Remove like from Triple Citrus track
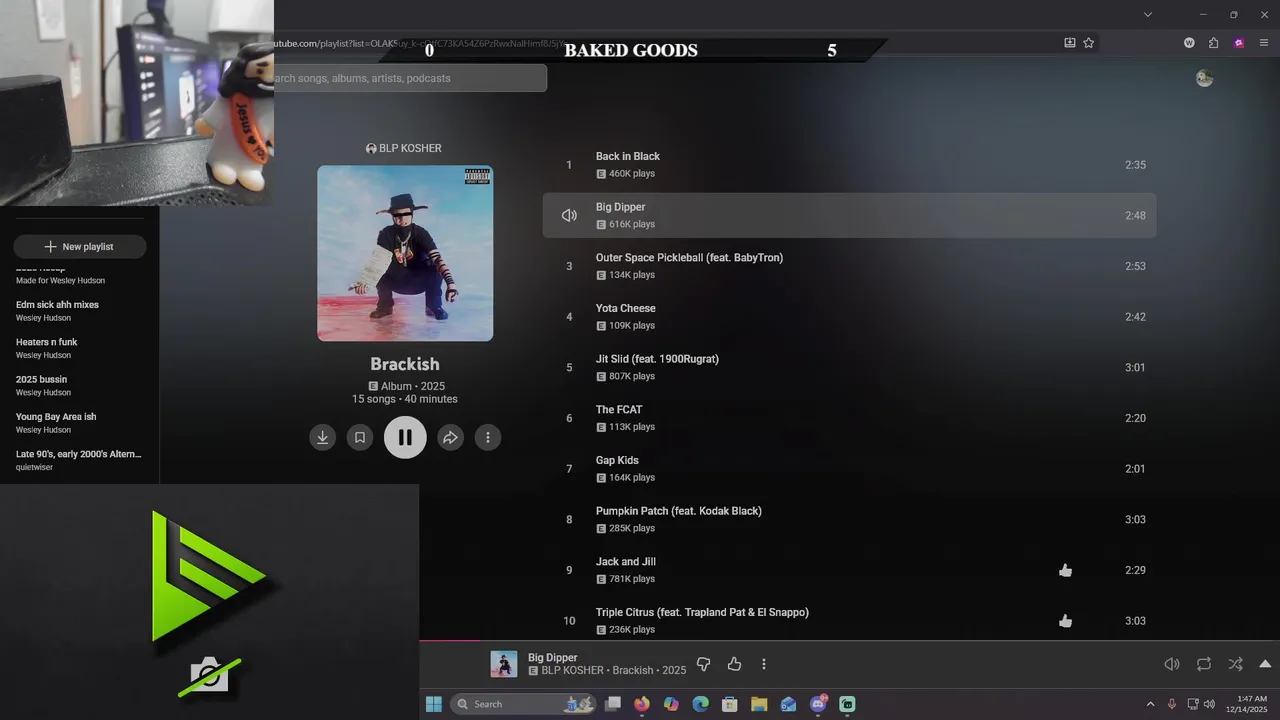Image resolution: width=1280 pixels, height=720 pixels. click(1065, 621)
